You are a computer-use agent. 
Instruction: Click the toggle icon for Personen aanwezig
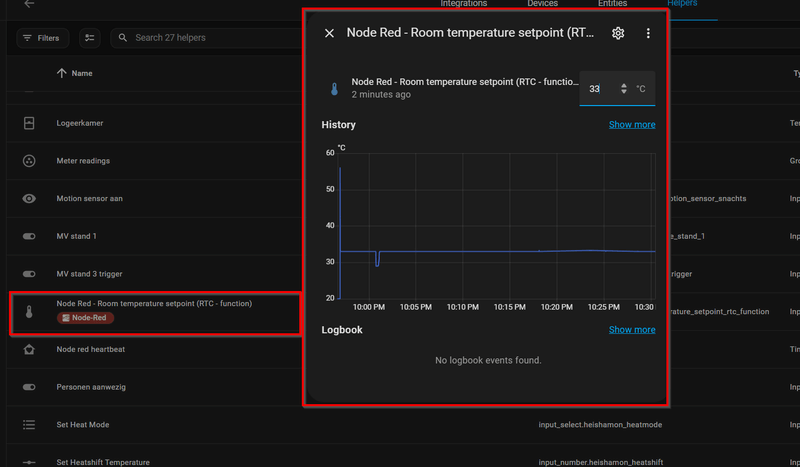[29, 387]
